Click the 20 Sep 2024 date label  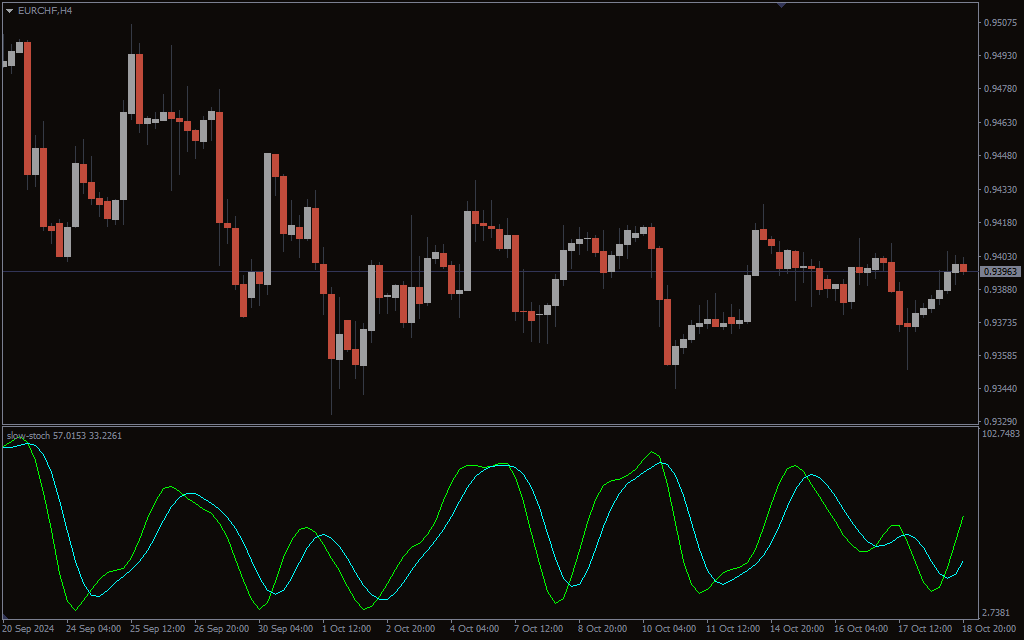[x=28, y=629]
